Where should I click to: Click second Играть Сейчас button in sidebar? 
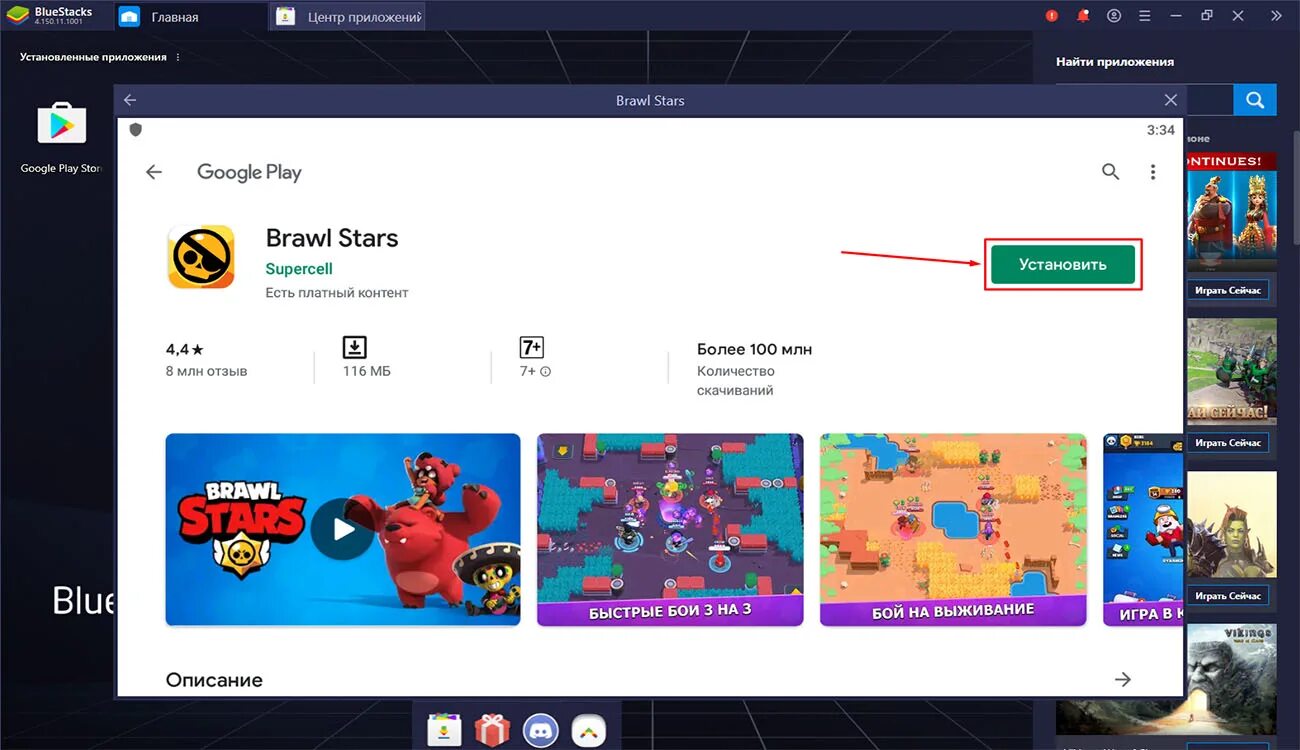(x=1229, y=443)
